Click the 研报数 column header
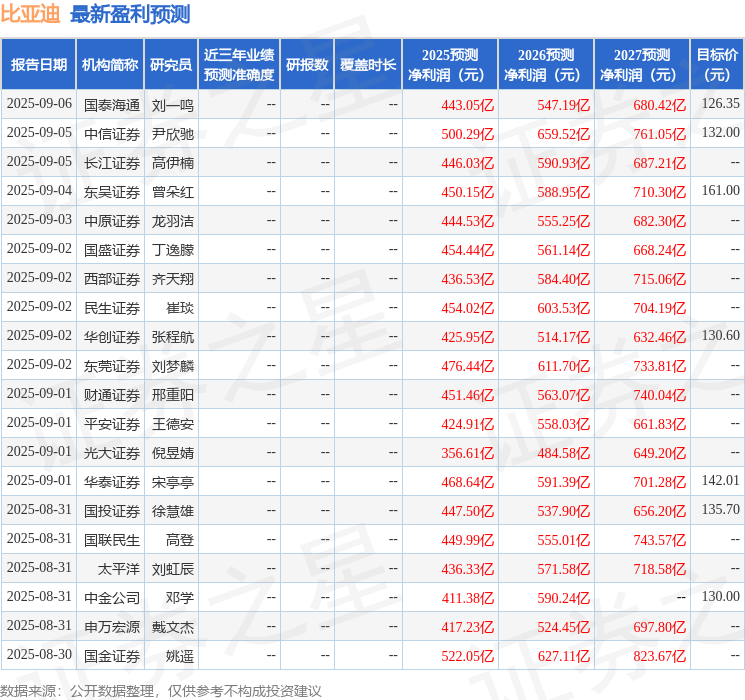The width and height of the screenshot is (745, 700). [307, 65]
